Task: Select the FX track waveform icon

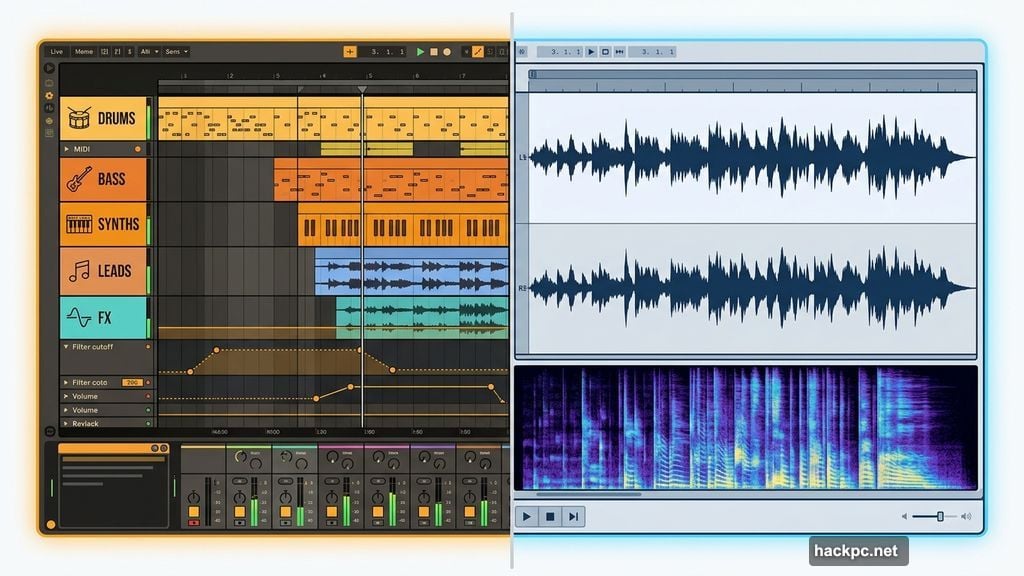Action: click(80, 316)
